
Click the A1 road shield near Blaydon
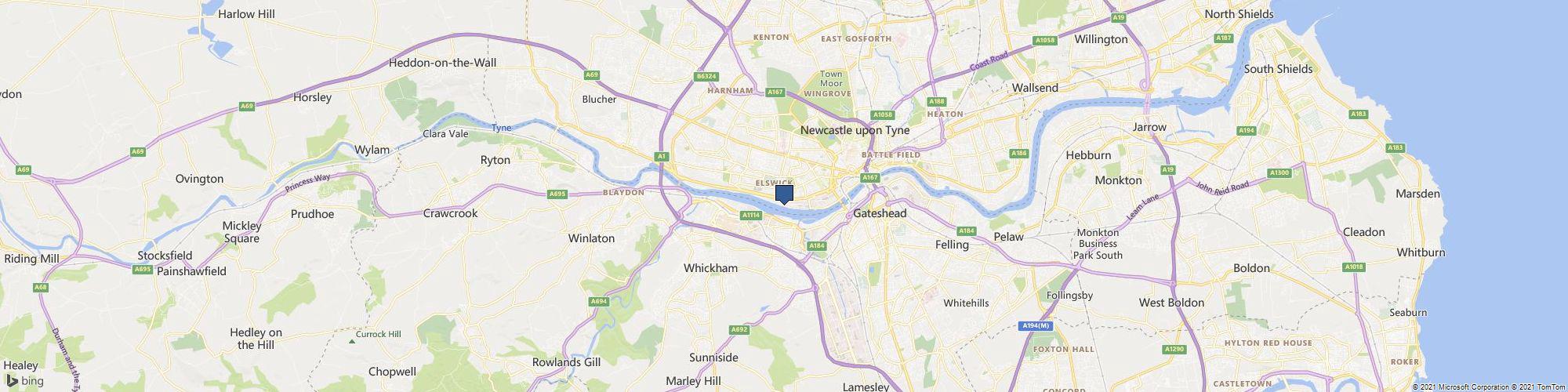click(662, 157)
